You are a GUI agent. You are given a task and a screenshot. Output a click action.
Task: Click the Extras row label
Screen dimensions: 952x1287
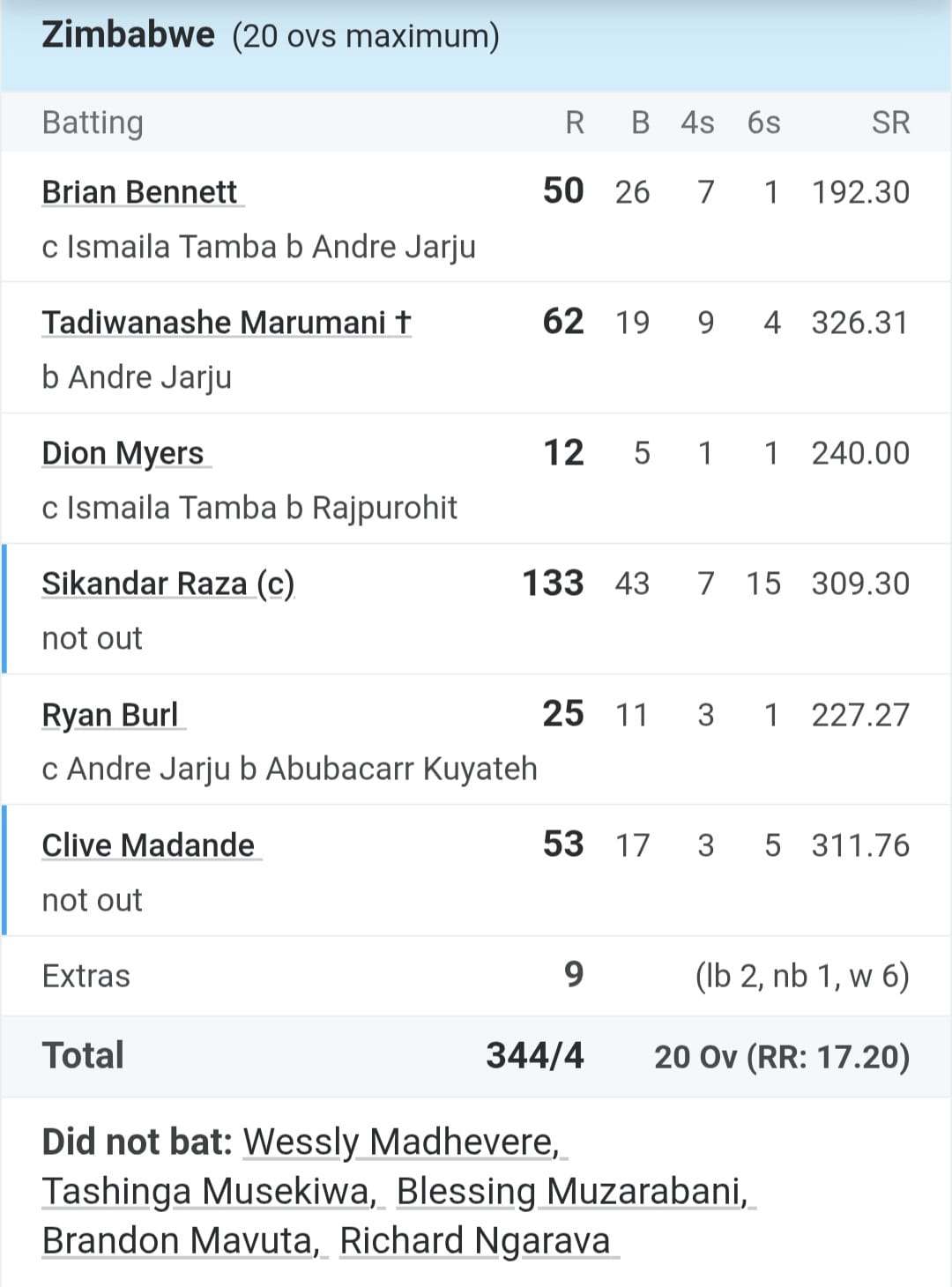pyautogui.click(x=86, y=976)
